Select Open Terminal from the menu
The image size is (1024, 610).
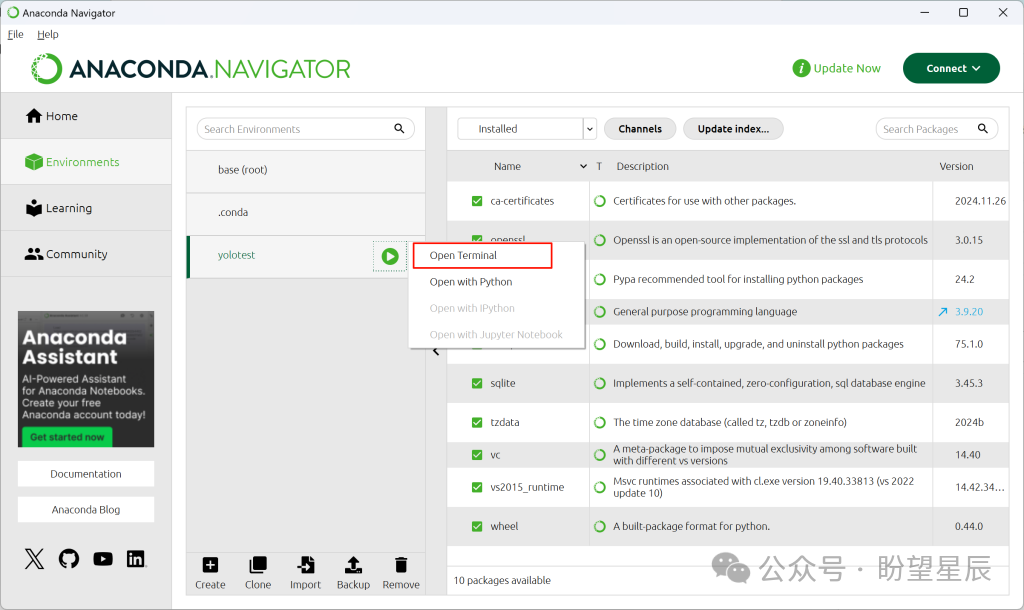[x=483, y=255]
